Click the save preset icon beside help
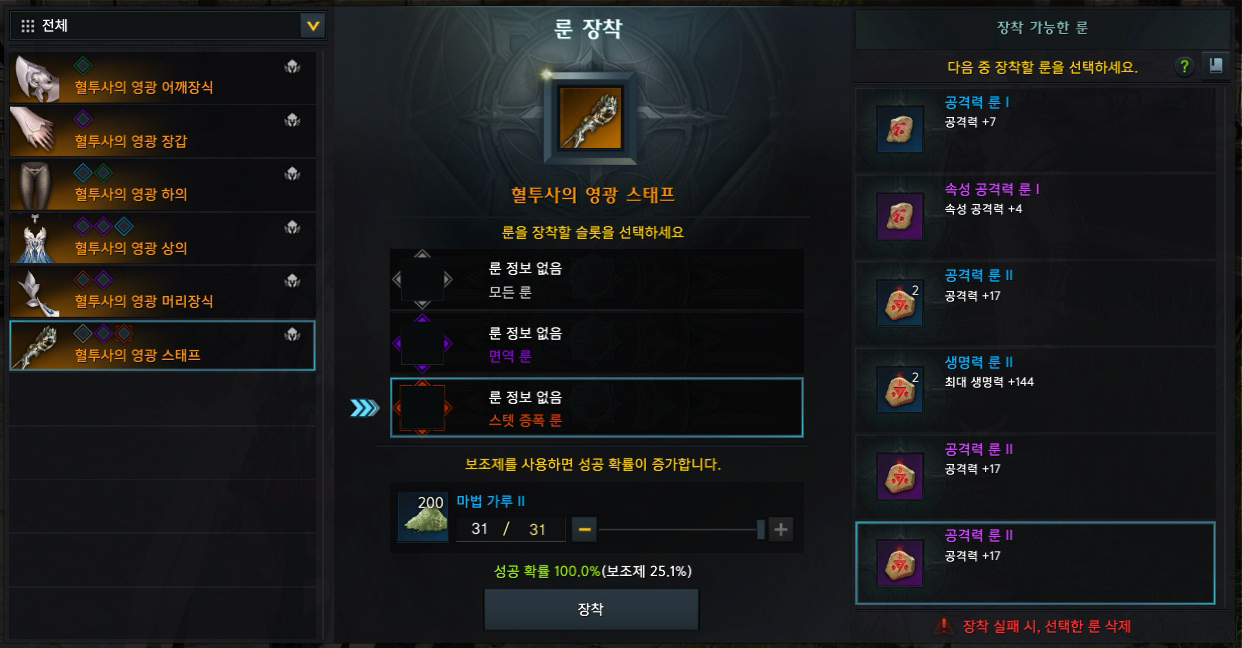Image resolution: width=1242 pixels, height=648 pixels. pos(1216,66)
